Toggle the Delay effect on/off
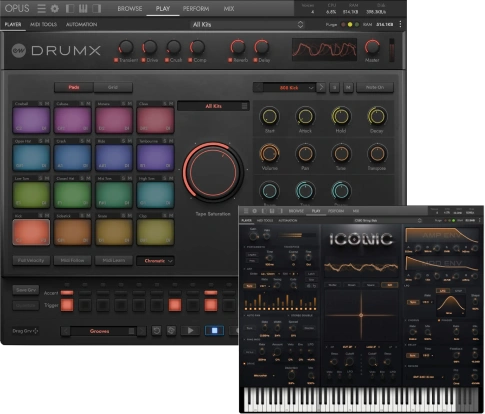 [x=255, y=60]
